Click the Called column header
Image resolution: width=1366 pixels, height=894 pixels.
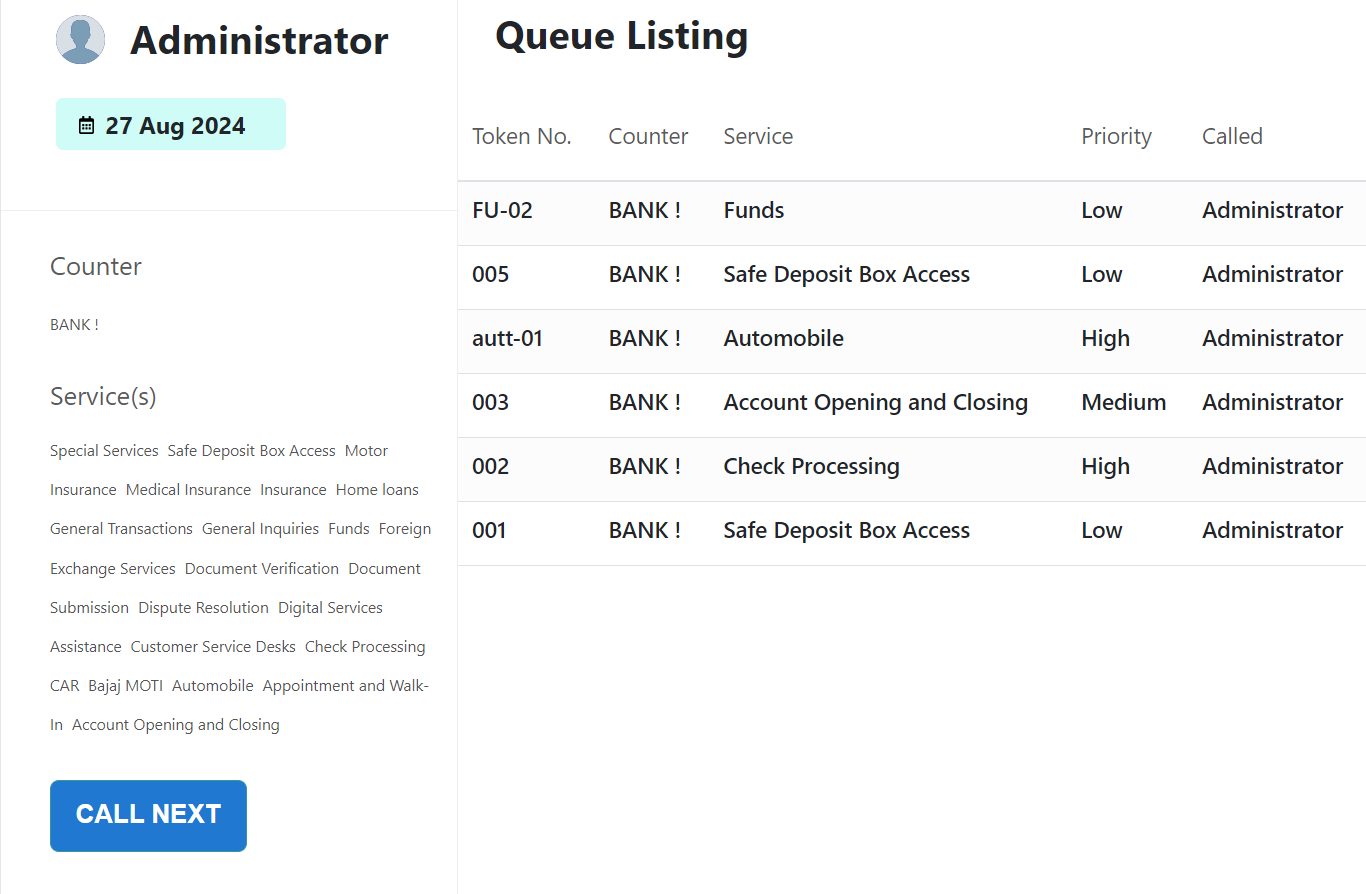tap(1232, 137)
